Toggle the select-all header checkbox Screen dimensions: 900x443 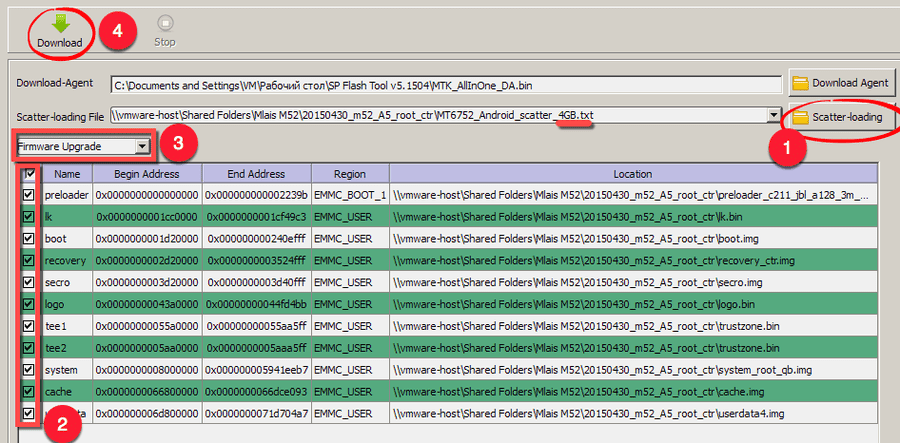pos(29,173)
